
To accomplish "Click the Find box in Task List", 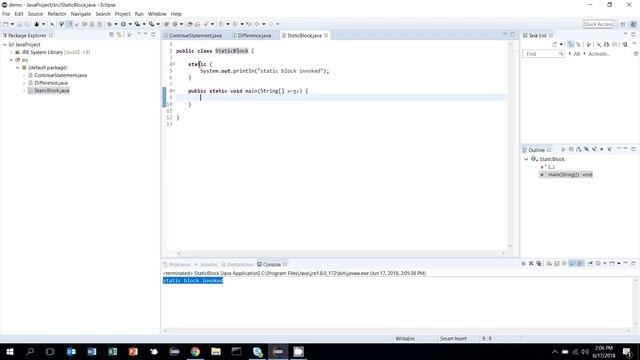I will [x=544, y=54].
